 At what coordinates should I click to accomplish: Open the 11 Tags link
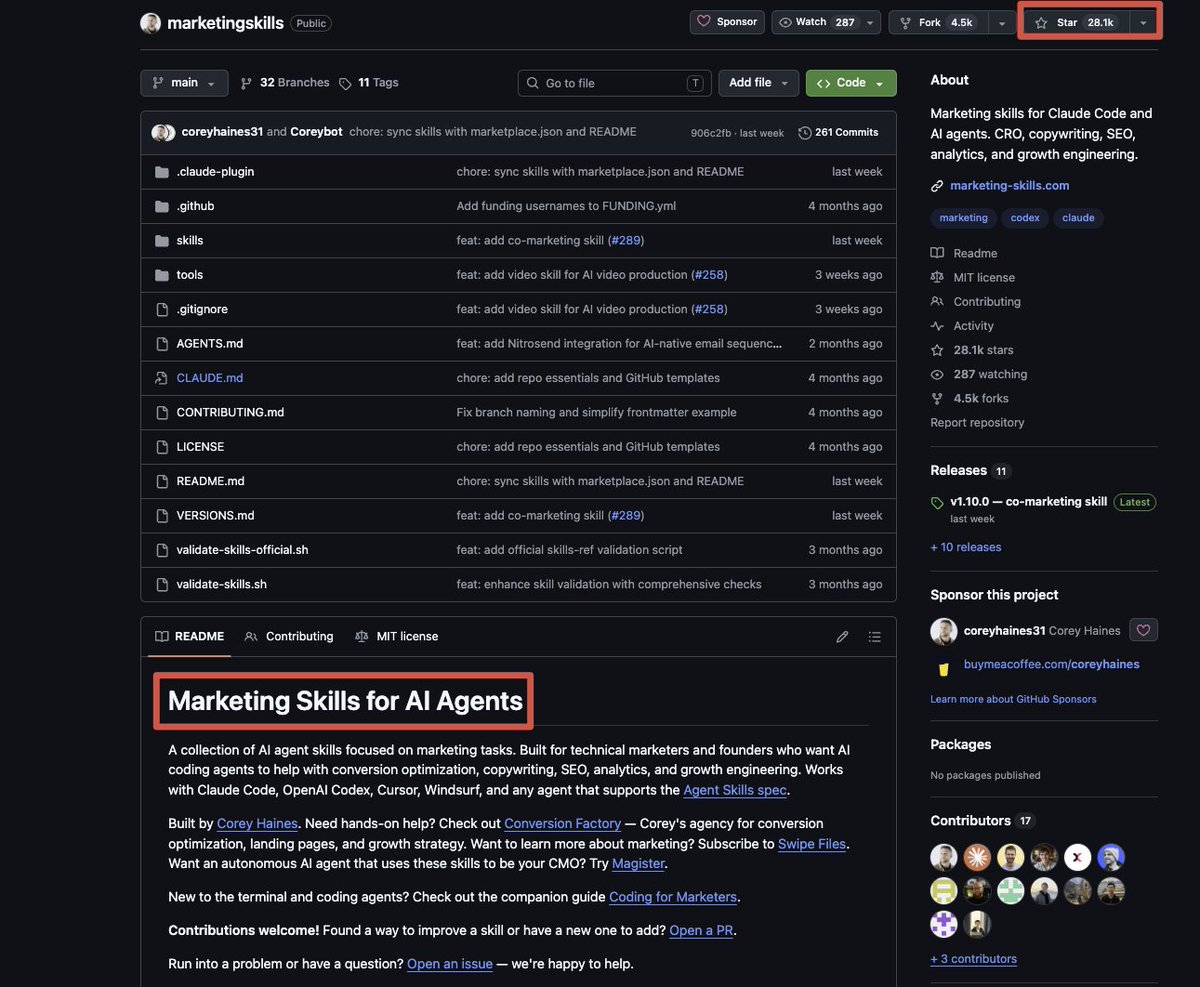369,83
